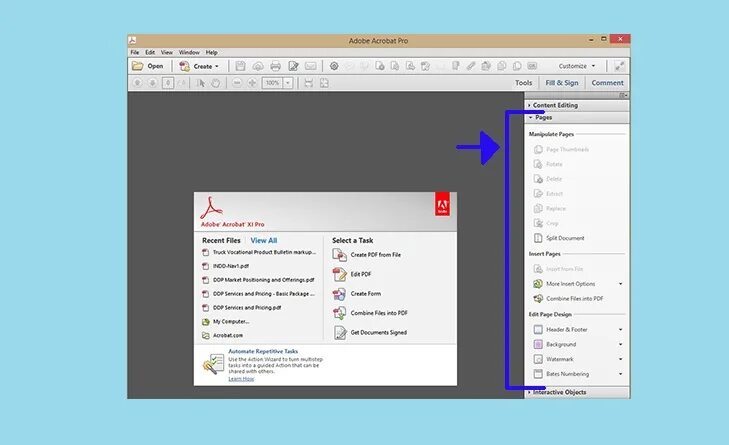Click Create PDF from File task
The height and width of the screenshot is (445, 729).
coord(367,255)
